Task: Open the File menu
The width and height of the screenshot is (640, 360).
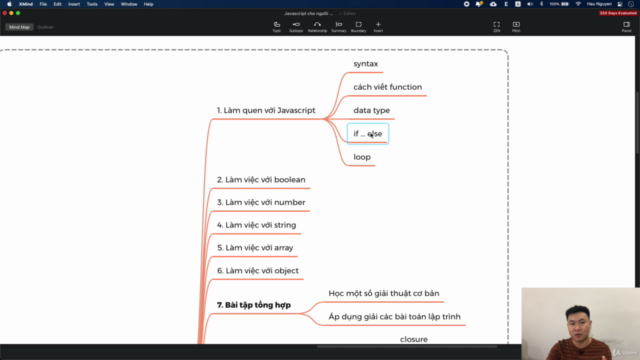Action: point(43,4)
